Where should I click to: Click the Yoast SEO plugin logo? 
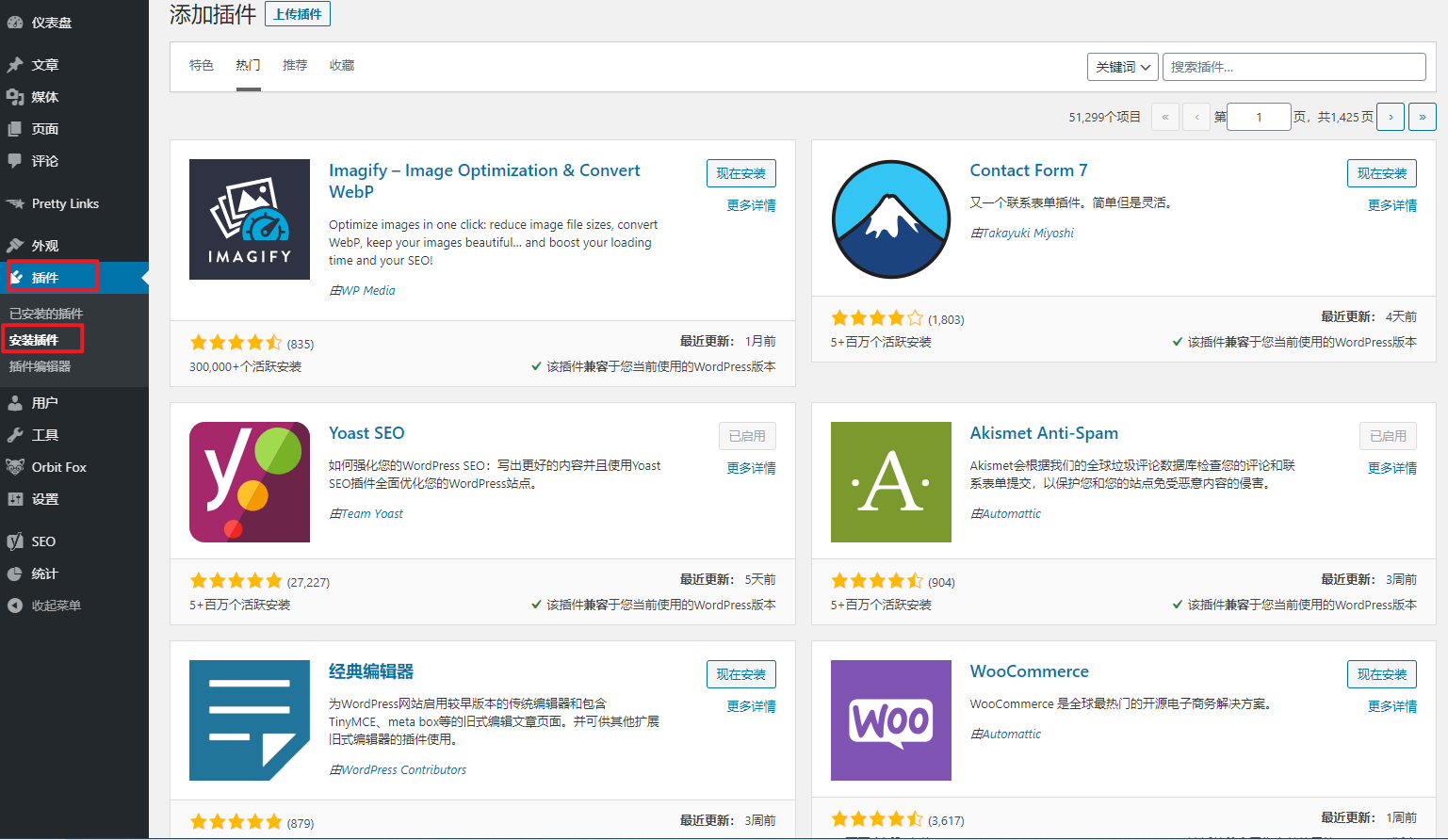[x=250, y=482]
